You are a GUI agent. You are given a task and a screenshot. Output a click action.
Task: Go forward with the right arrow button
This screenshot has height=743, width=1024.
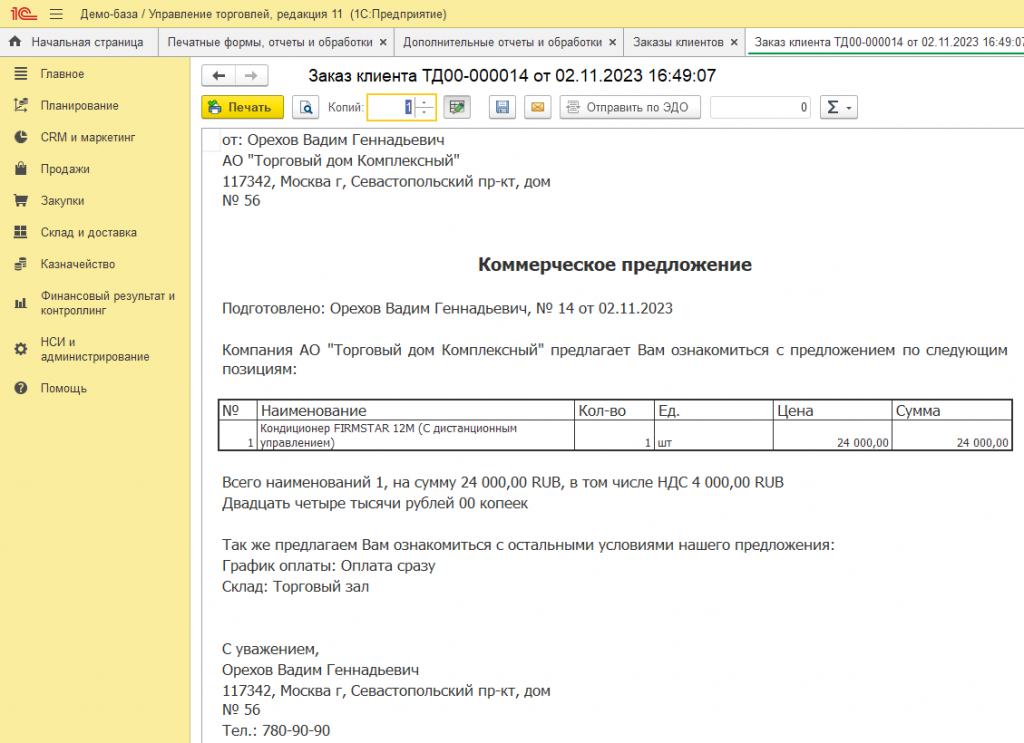(252, 76)
